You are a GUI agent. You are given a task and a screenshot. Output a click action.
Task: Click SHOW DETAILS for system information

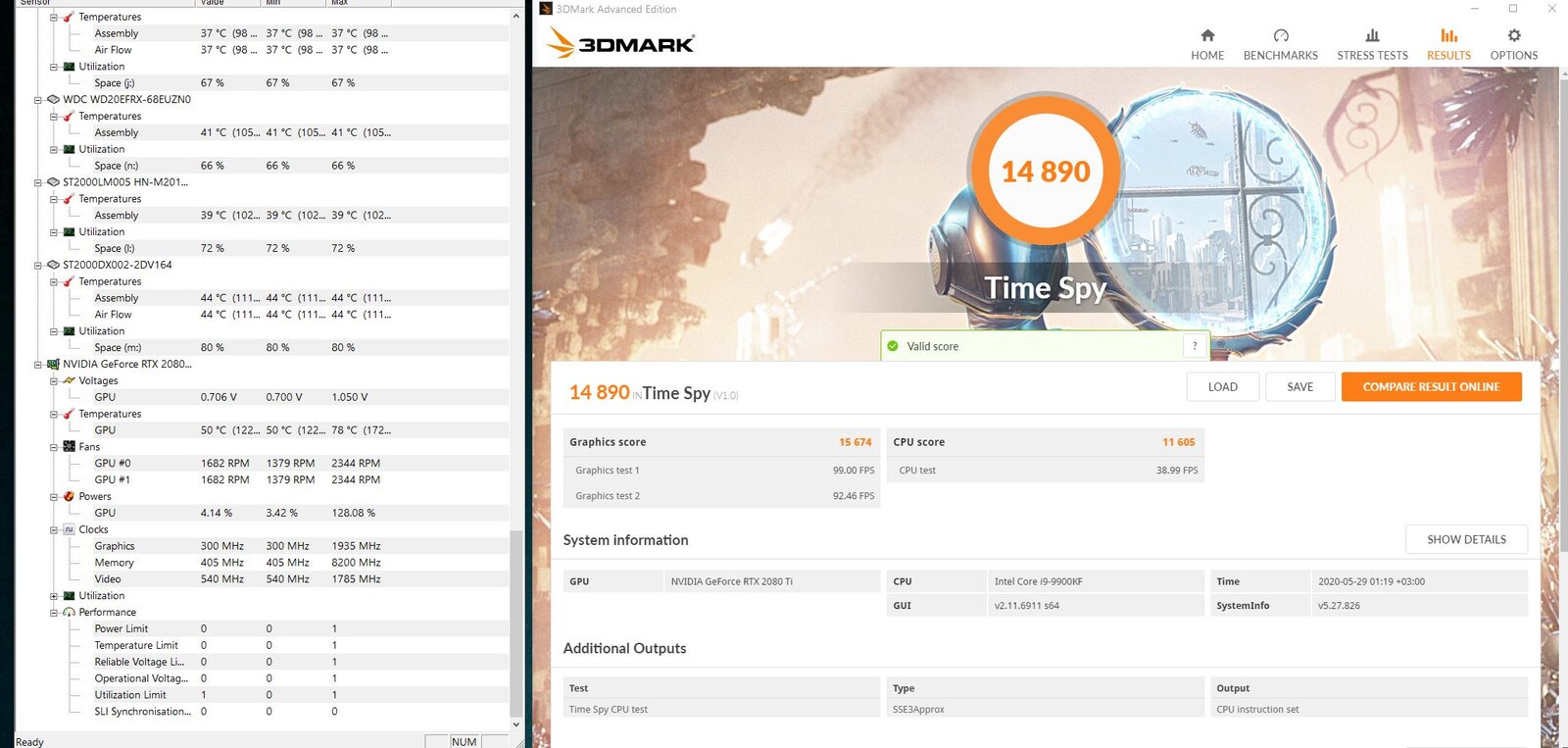[1466, 539]
